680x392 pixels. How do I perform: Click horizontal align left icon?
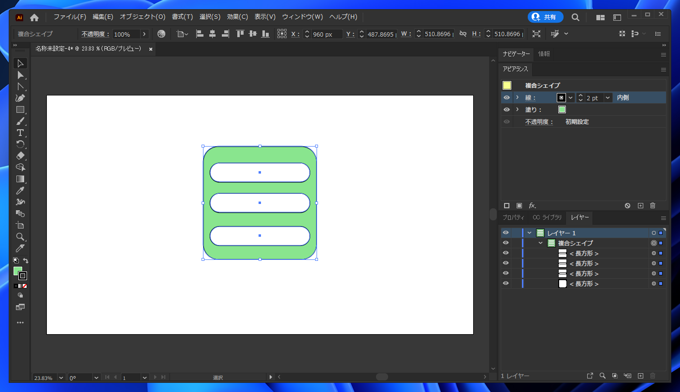[x=199, y=34]
